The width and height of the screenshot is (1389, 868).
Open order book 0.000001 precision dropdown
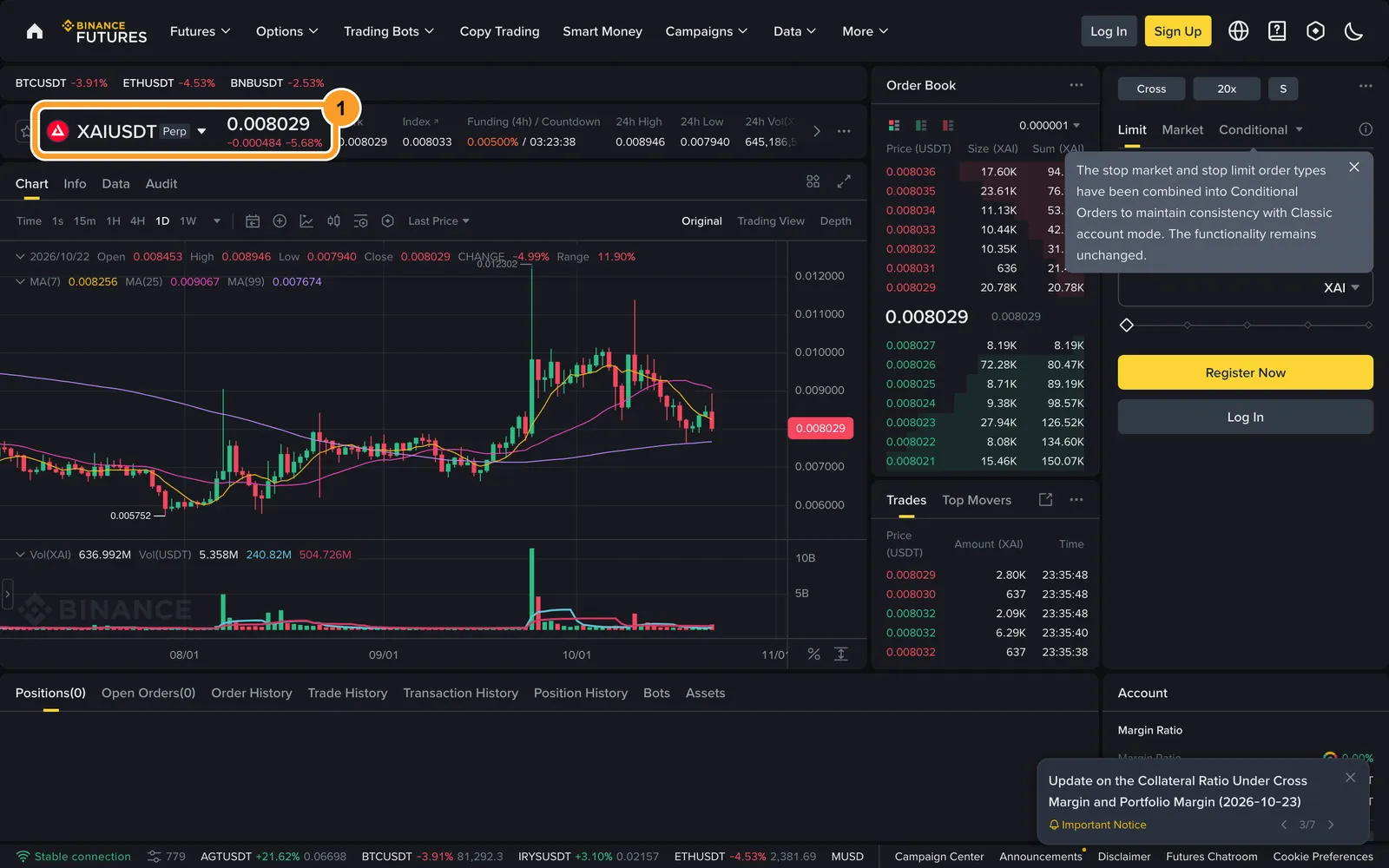(1050, 125)
